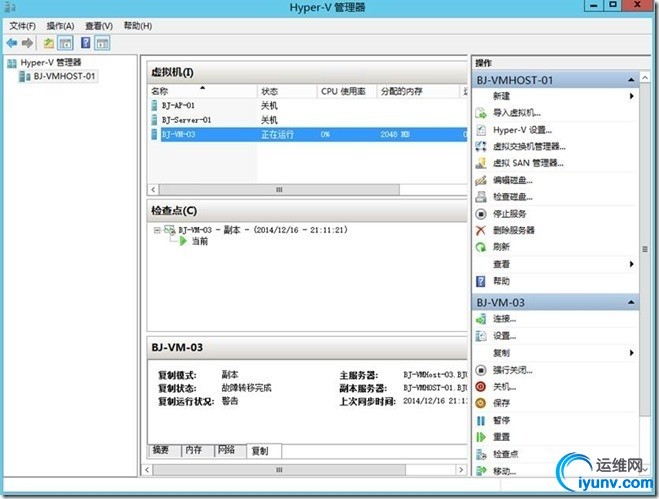659x499 pixels.
Task: Toggle the console tree pane toolbar icon
Action: tap(65, 42)
